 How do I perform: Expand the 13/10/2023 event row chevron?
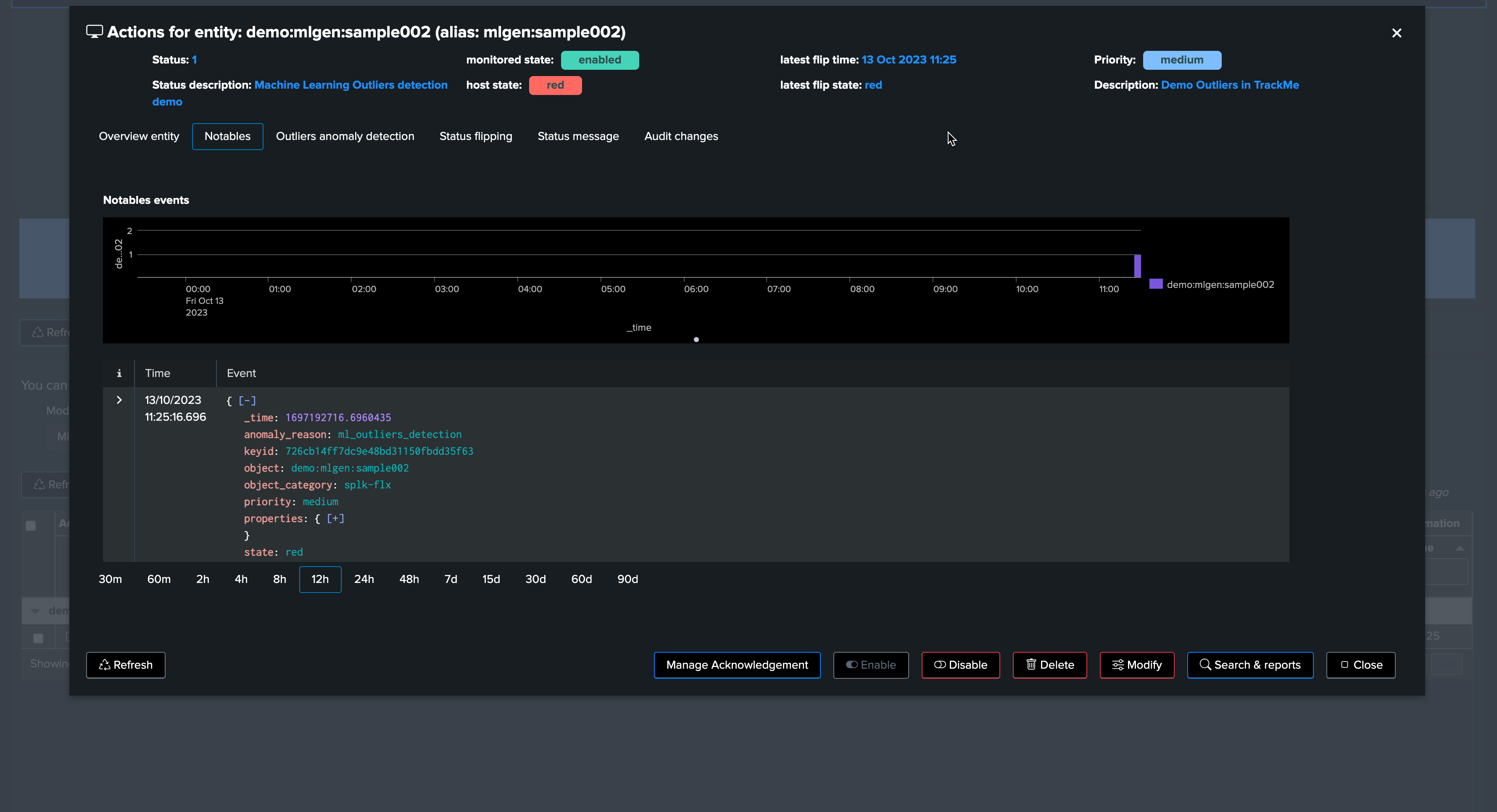pos(119,400)
